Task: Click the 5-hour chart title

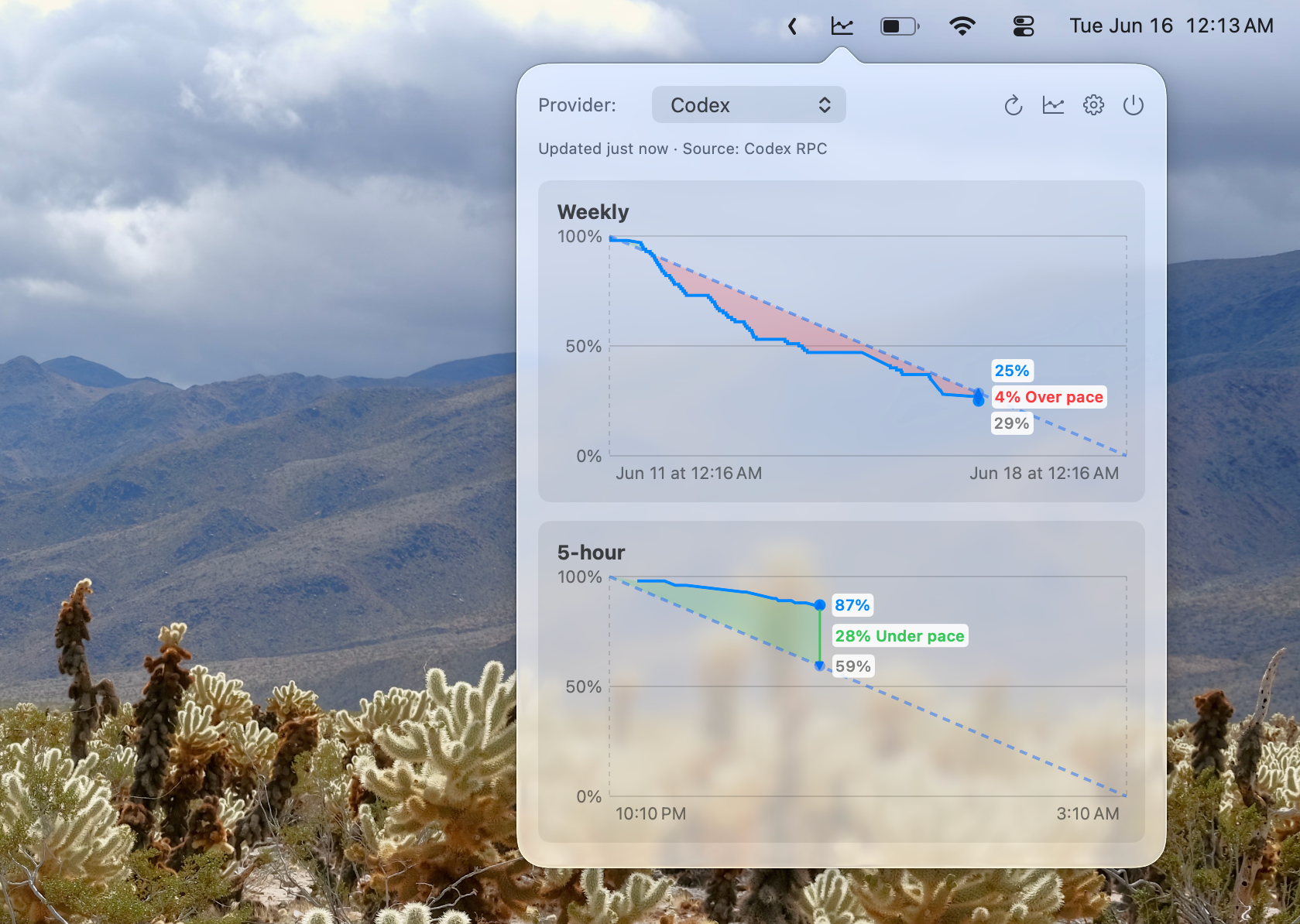Action: point(591,553)
